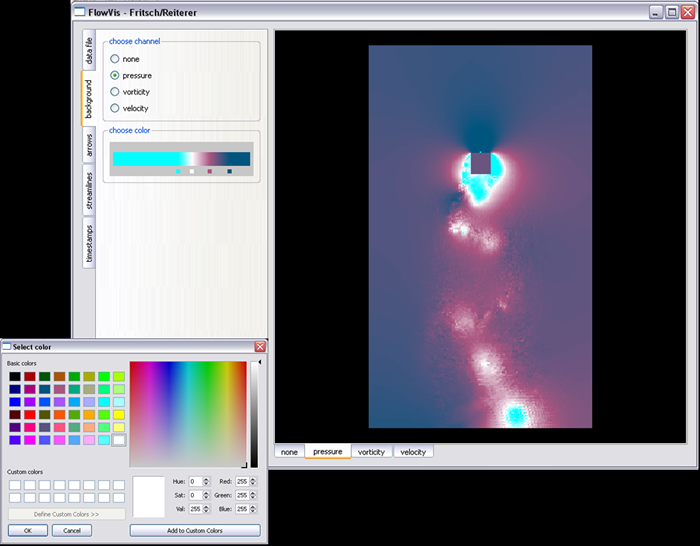
Task: Click the vertical brightness slider bar
Action: pyautogui.click(x=254, y=414)
